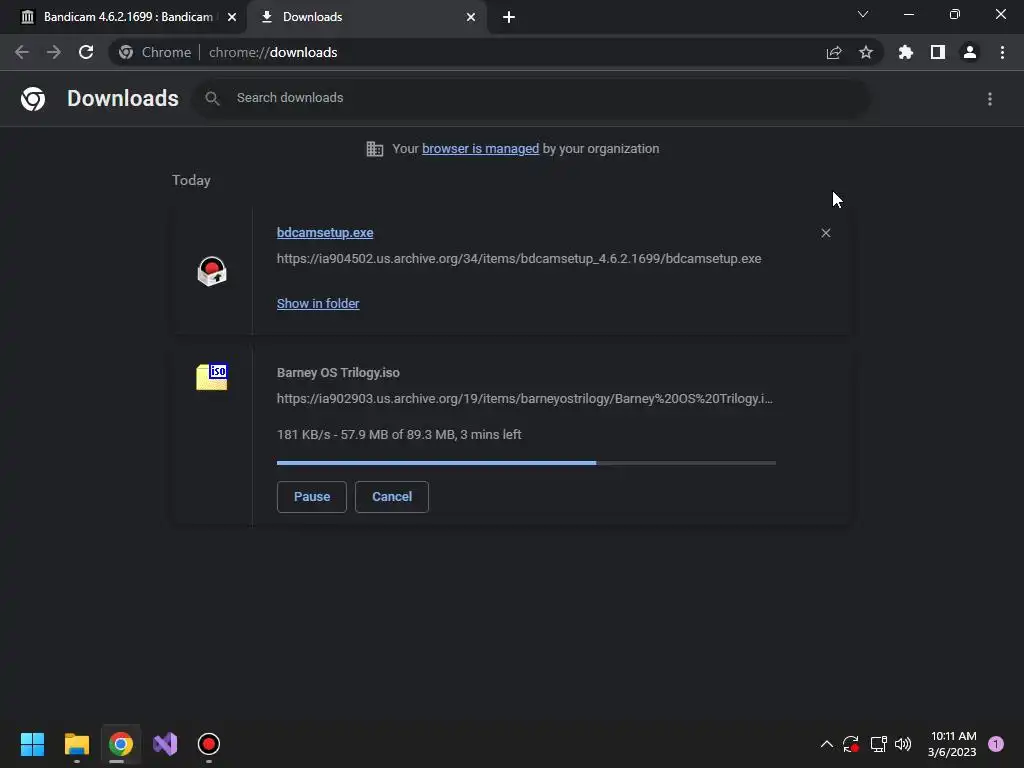Select the Downloads tab
1024x768 pixels.
click(367, 17)
